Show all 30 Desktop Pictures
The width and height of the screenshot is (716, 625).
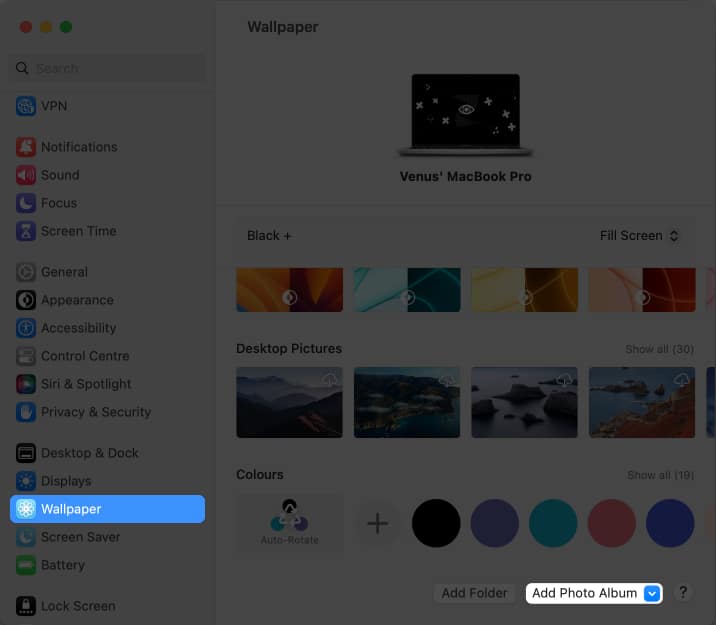660,349
